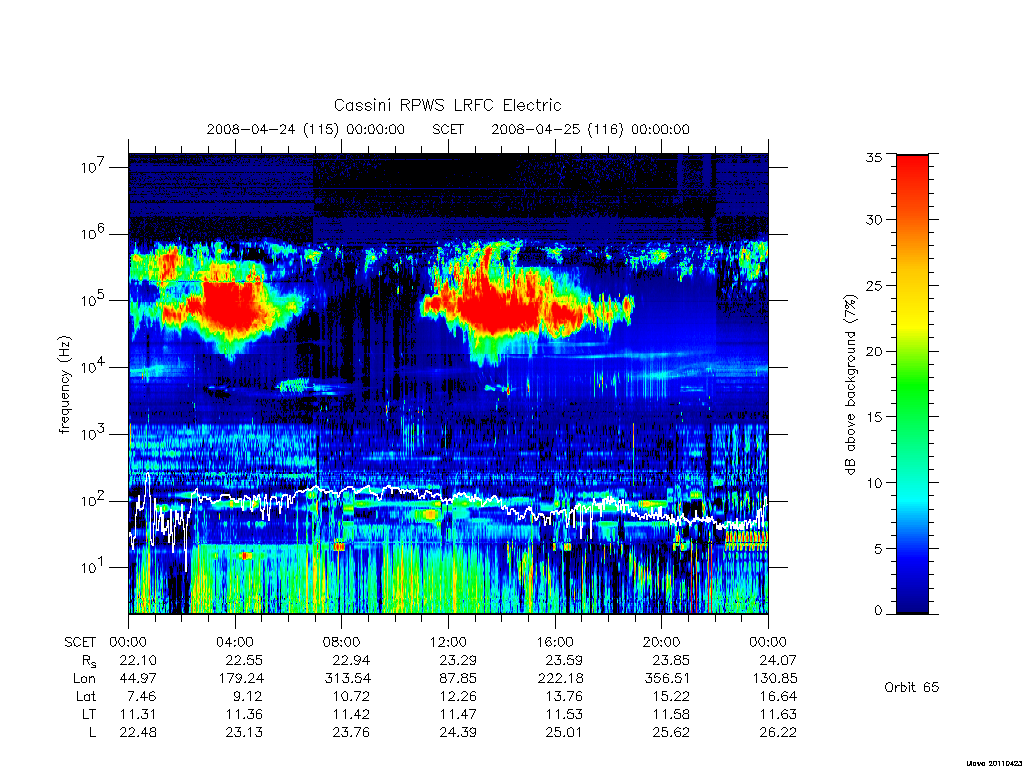Viewport: 1024px width, 768px height.
Task: Click the LT value '11.53'
Action: click(x=564, y=714)
